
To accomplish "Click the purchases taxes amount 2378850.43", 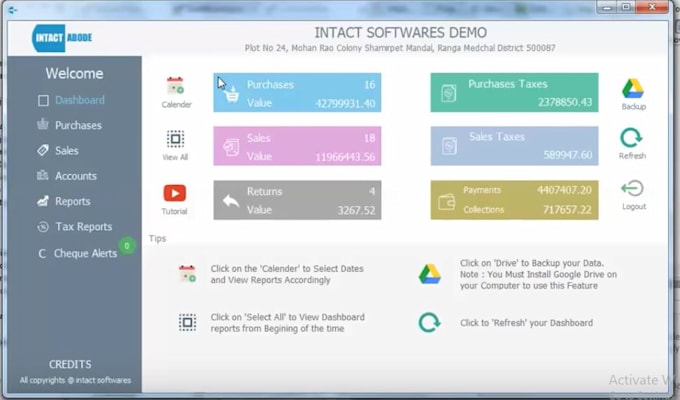I will pos(565,102).
